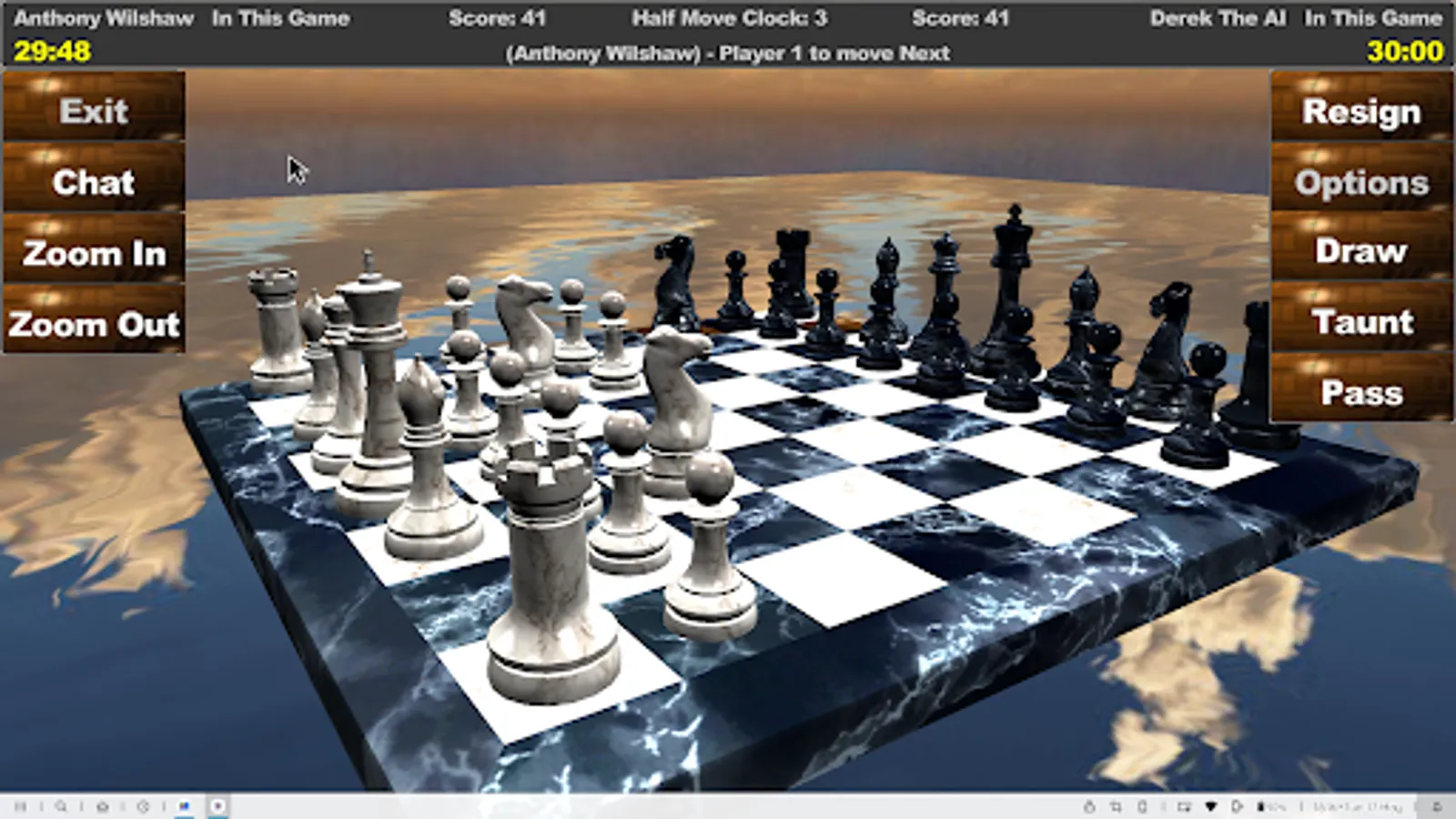The width and height of the screenshot is (1456, 819).
Task: Click Derek The AI's 30:00 timer
Action: coord(1404,51)
